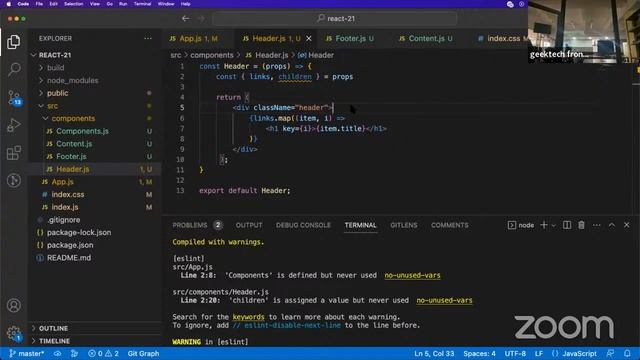This screenshot has height=360, width=640.
Task: Click the react-21 command center search box
Action: coord(335,18)
